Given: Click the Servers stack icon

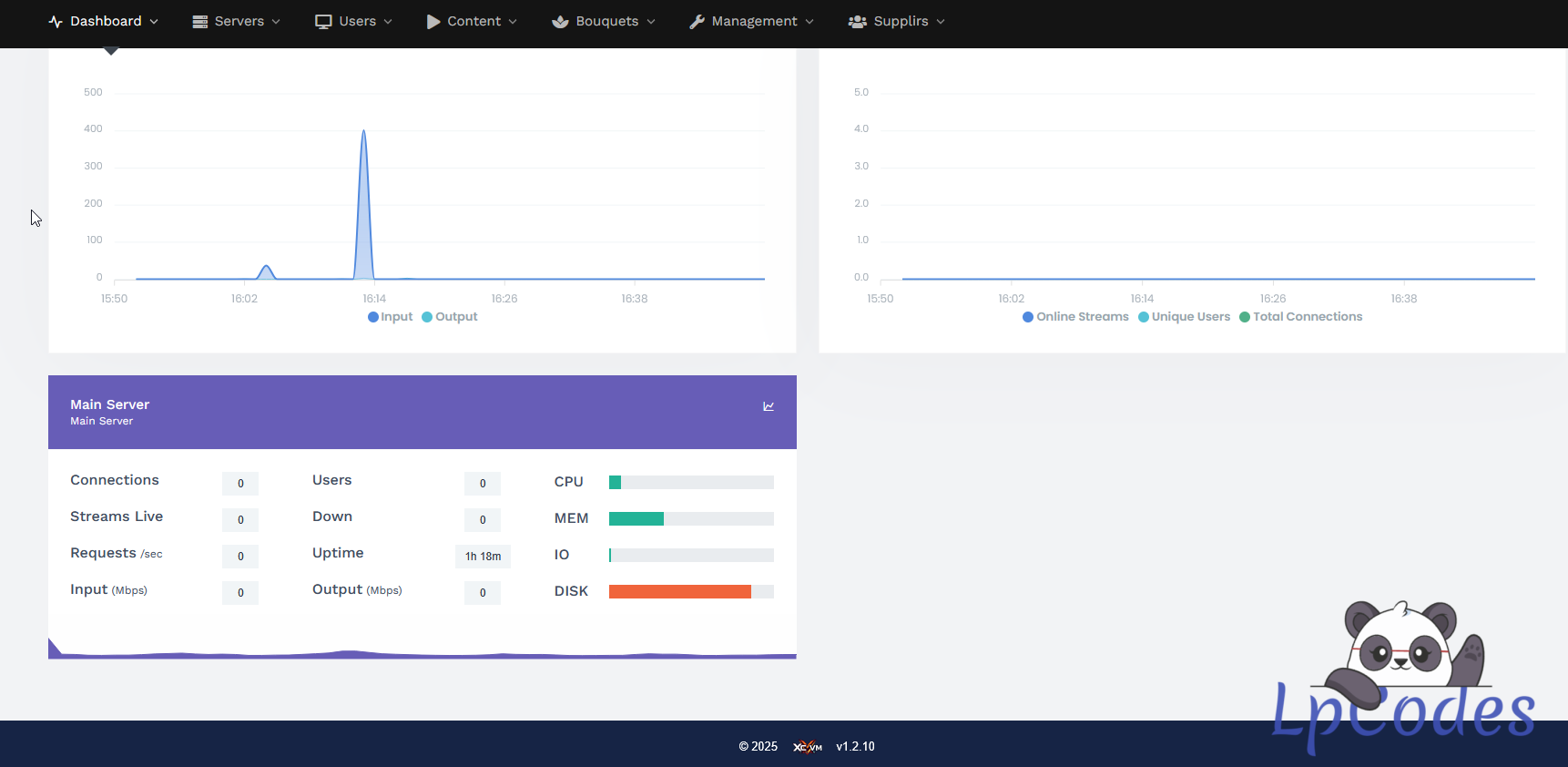Looking at the screenshot, I should 200,22.
